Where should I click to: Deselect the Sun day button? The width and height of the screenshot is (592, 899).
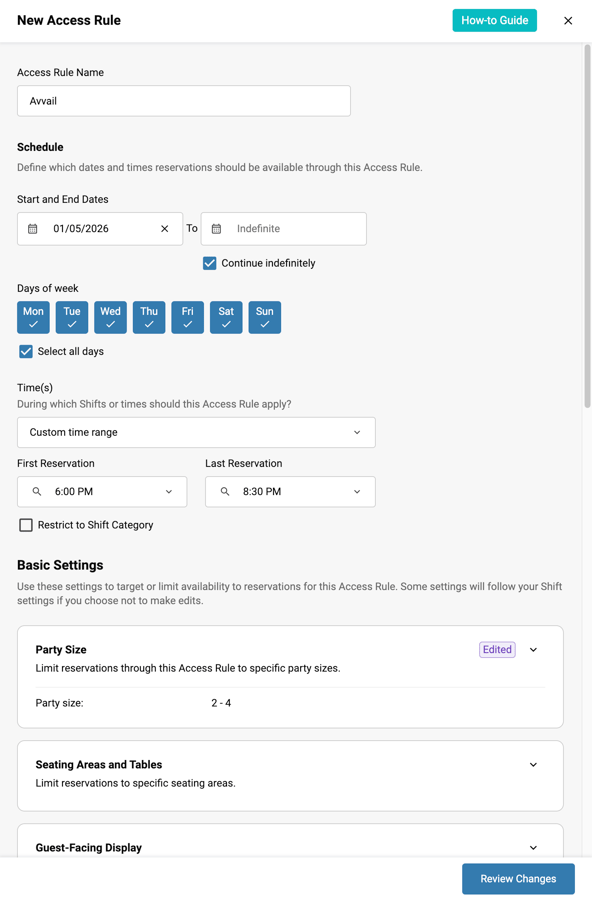tap(265, 317)
